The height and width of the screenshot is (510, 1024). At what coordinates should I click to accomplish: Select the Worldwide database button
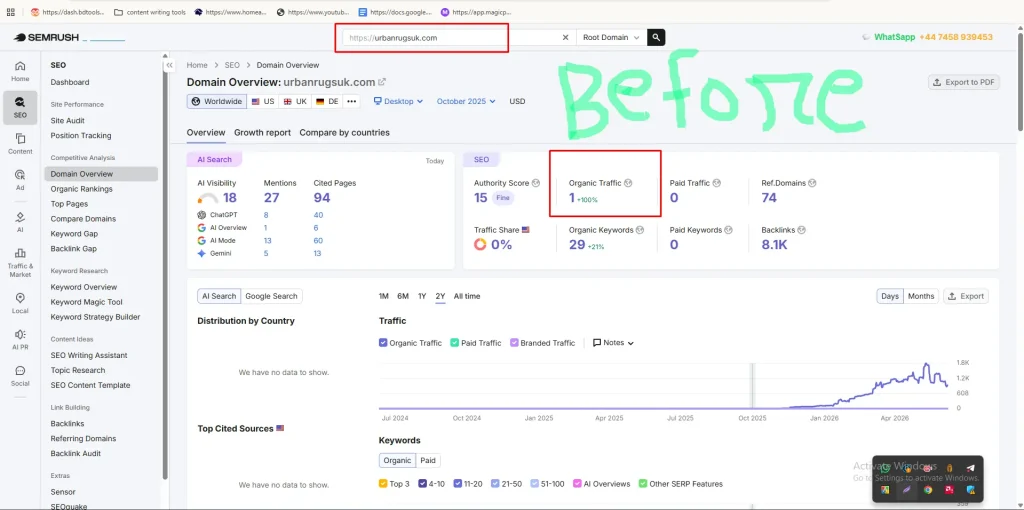pyautogui.click(x=217, y=101)
